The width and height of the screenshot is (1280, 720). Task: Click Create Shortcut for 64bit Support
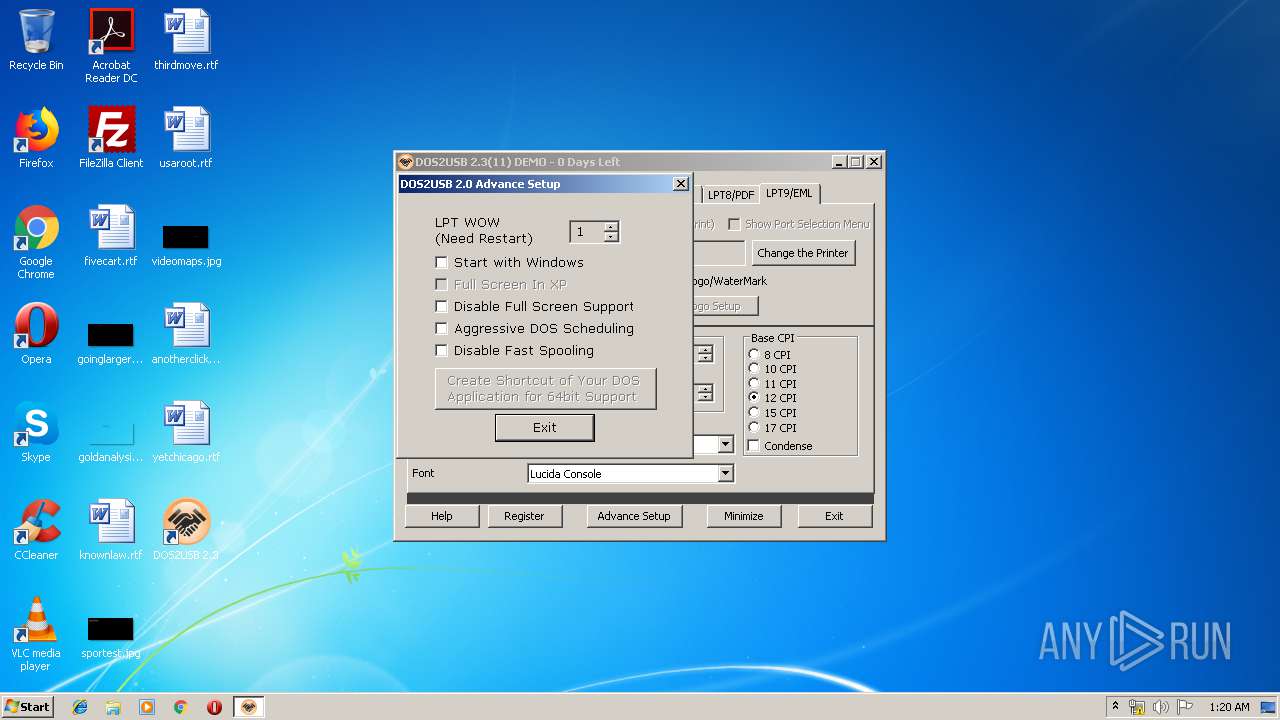[x=545, y=389]
